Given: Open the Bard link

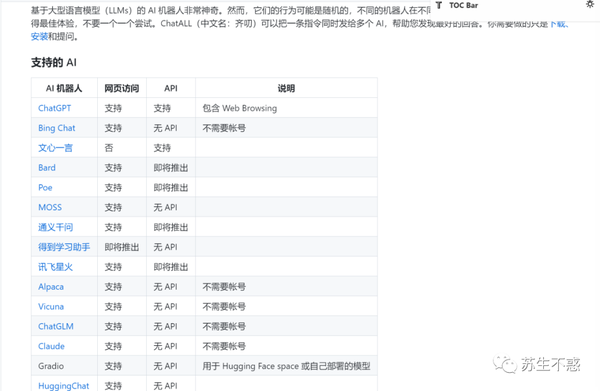Looking at the screenshot, I should [47, 168].
